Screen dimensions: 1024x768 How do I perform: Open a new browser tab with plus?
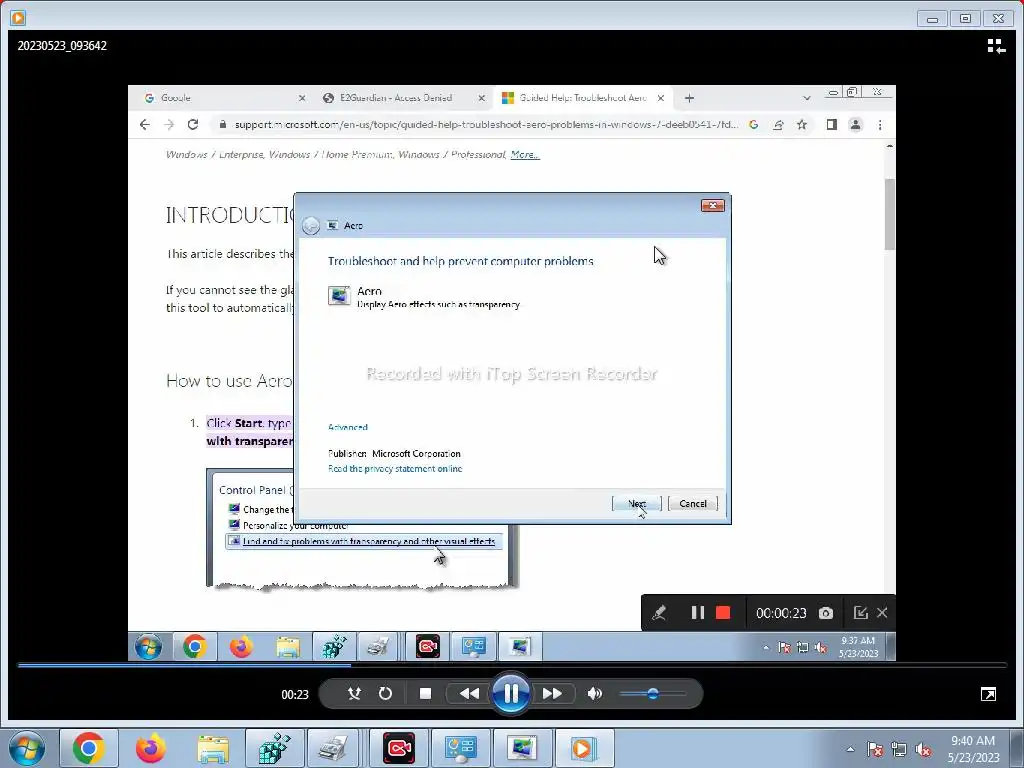pyautogui.click(x=689, y=98)
